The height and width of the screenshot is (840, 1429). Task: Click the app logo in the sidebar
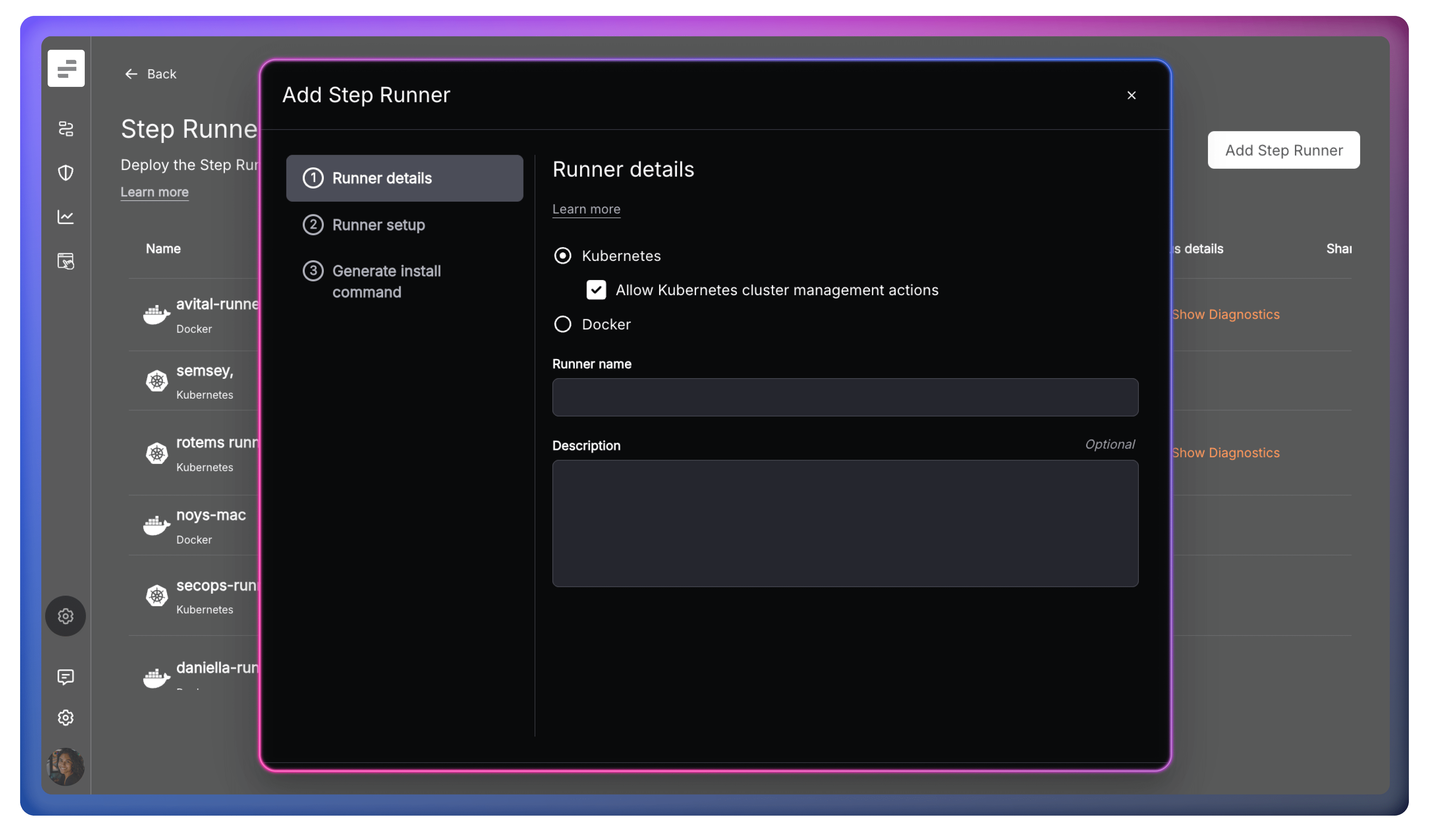66,68
